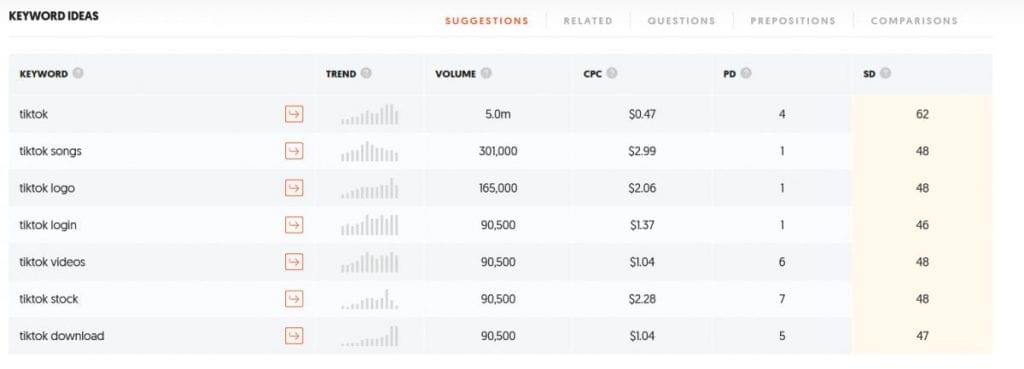
Task: Open the Prepositions tab
Action: 793,21
